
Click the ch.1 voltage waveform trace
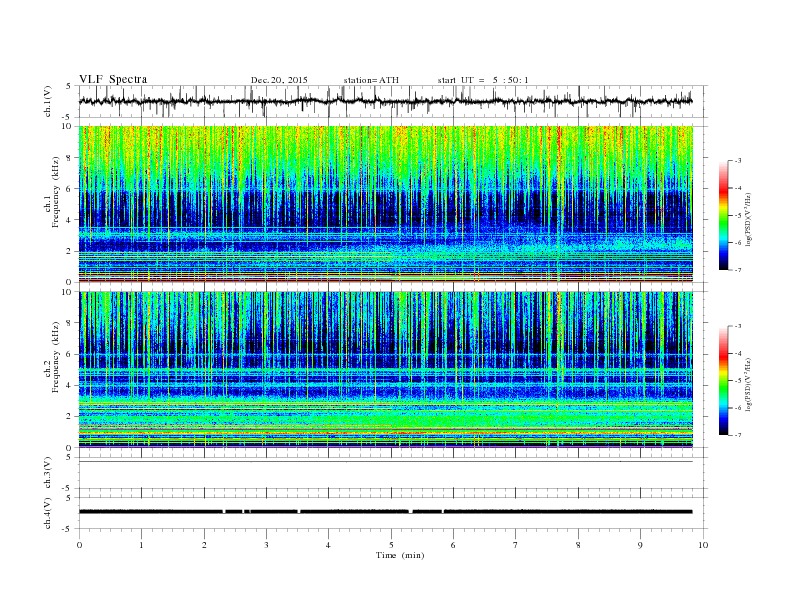click(385, 101)
